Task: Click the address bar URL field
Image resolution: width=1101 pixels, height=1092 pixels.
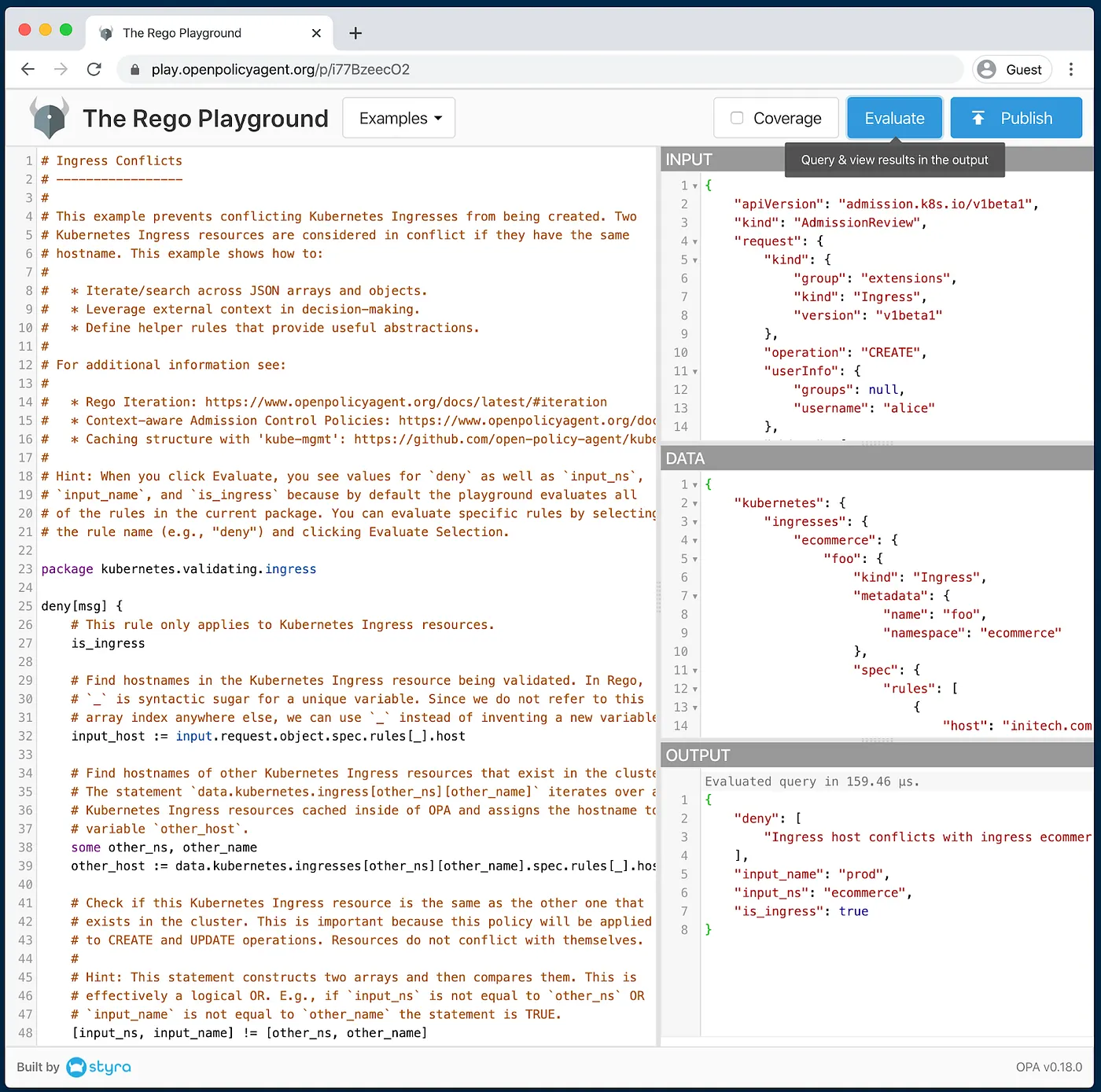Action: (x=540, y=69)
